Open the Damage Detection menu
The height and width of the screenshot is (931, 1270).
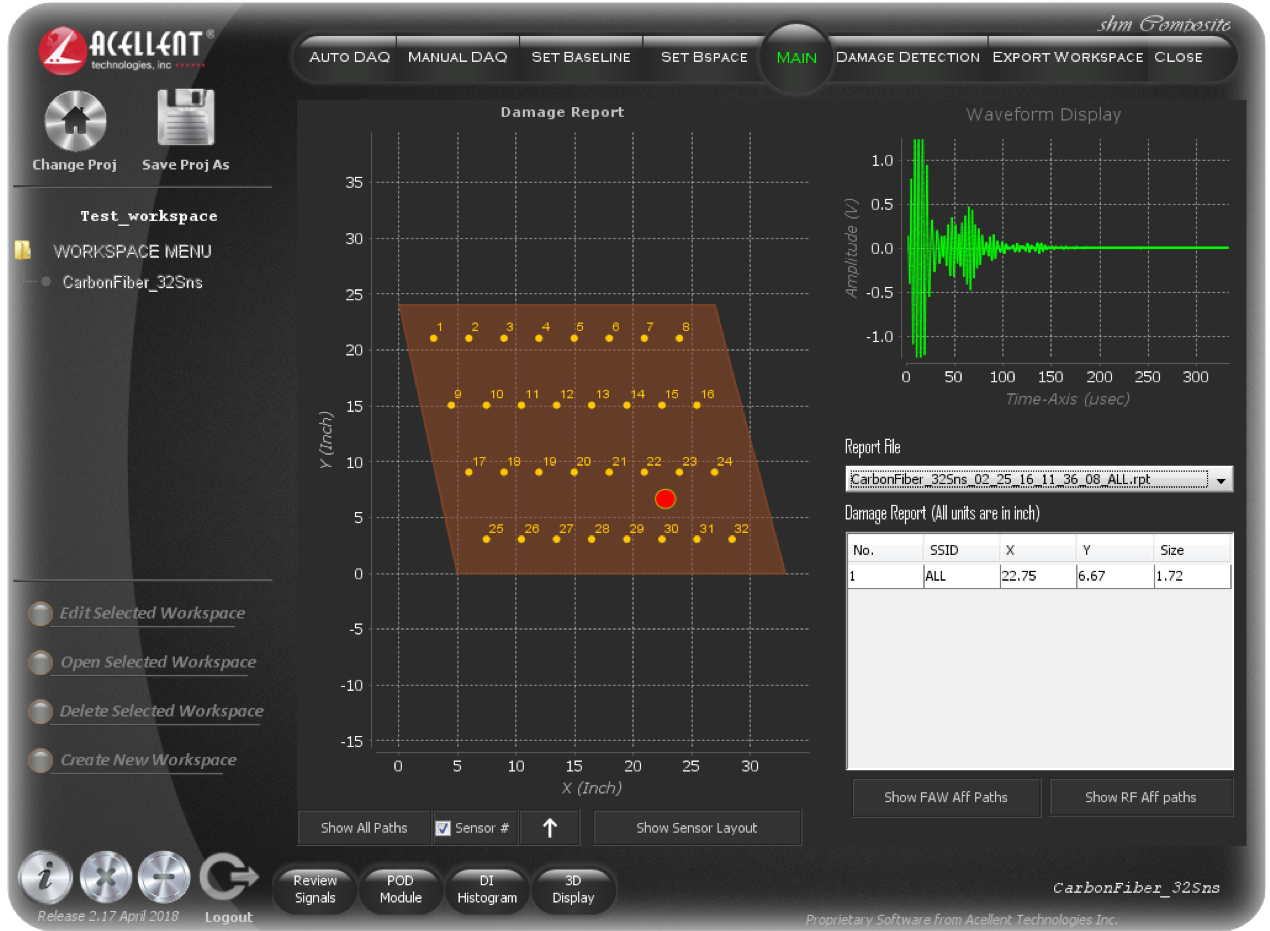coord(907,57)
